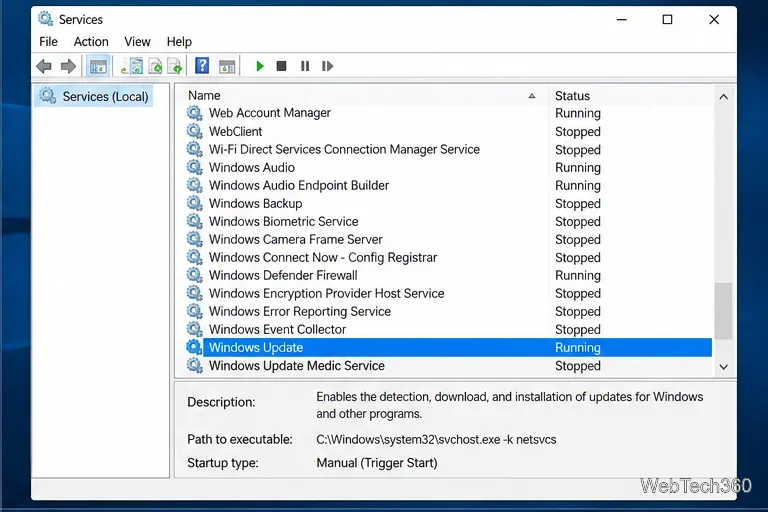The width and height of the screenshot is (768, 512).
Task: Click gear icon beside Windows Error Reporting Service
Action: point(194,311)
